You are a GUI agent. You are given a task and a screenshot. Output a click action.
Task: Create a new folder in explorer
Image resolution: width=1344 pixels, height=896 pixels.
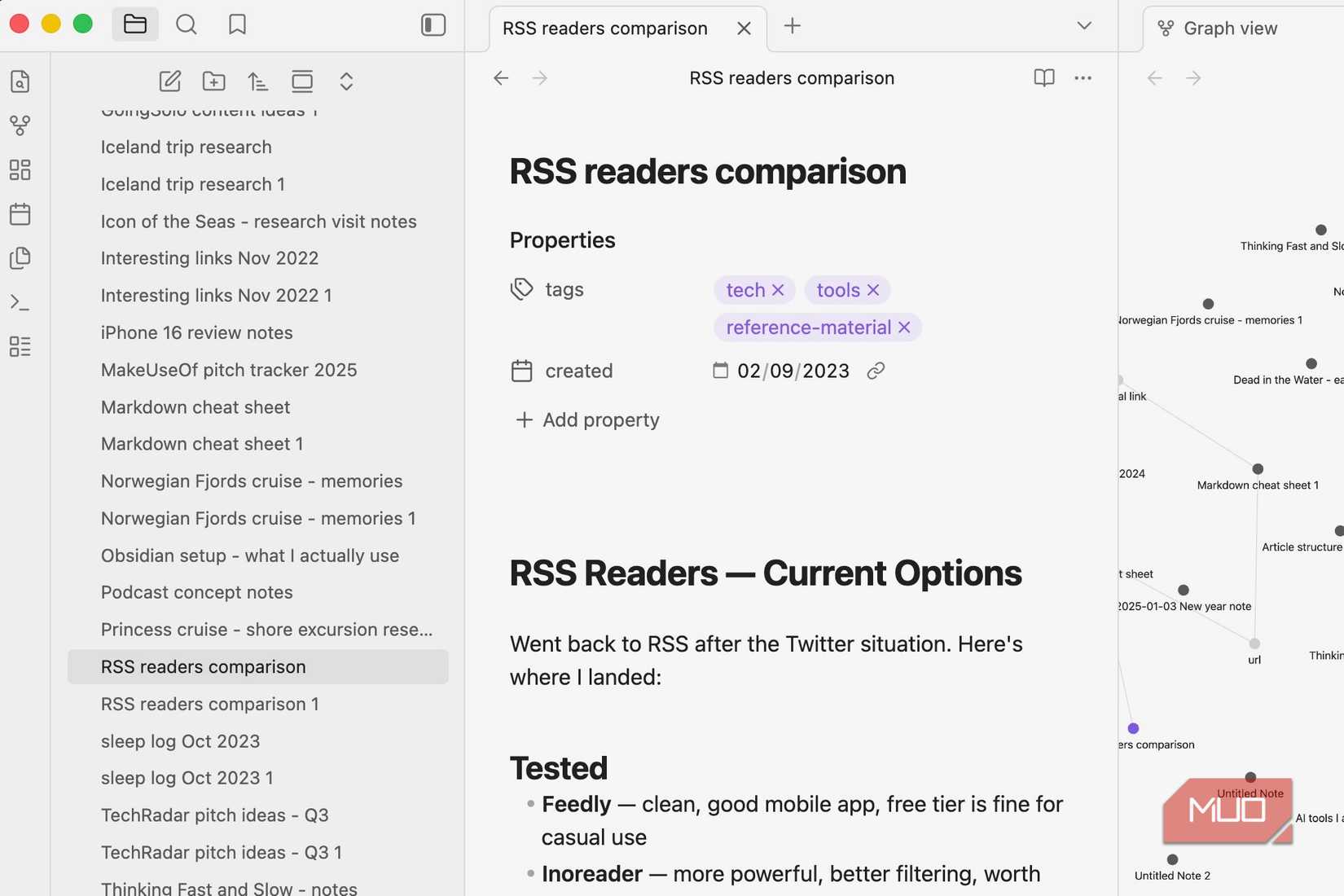[214, 81]
